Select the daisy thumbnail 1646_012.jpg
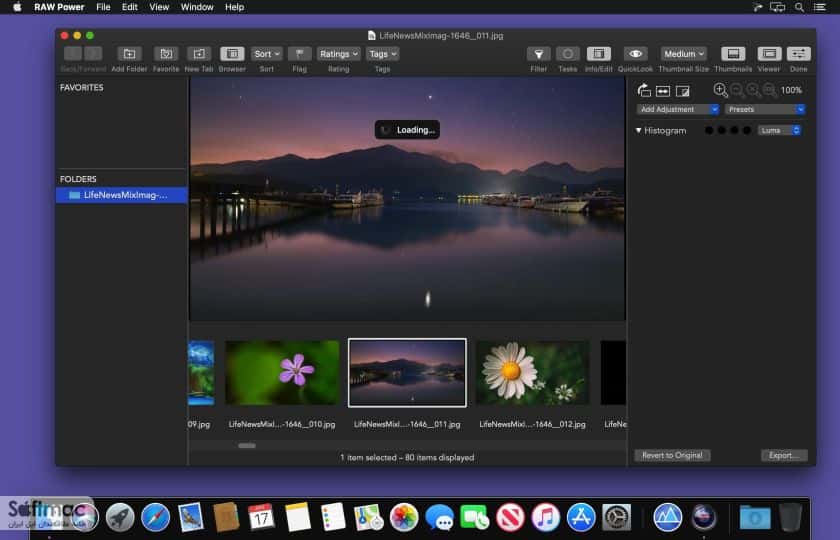This screenshot has width=840, height=540. [532, 373]
